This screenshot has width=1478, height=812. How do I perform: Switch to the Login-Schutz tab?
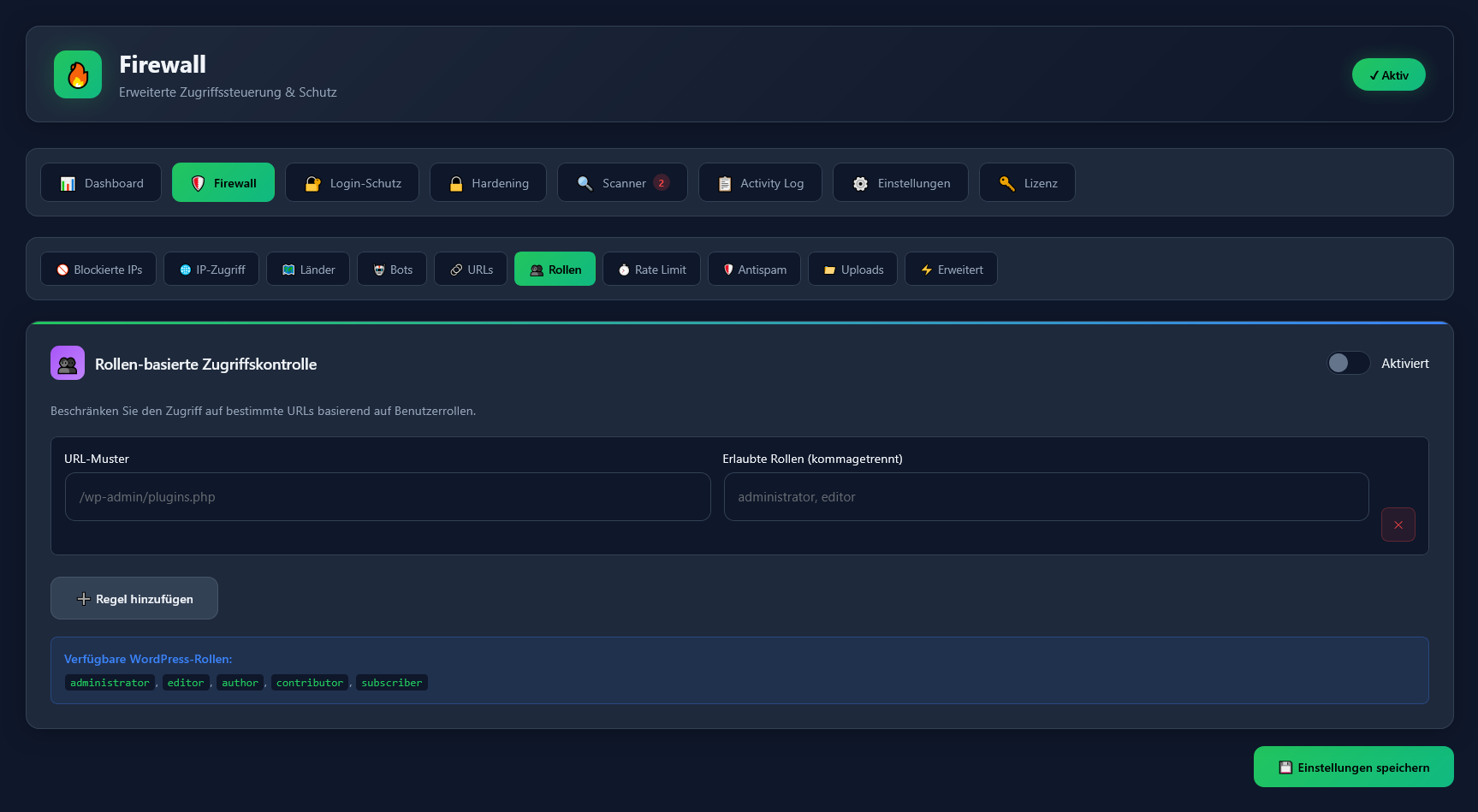[352, 183]
